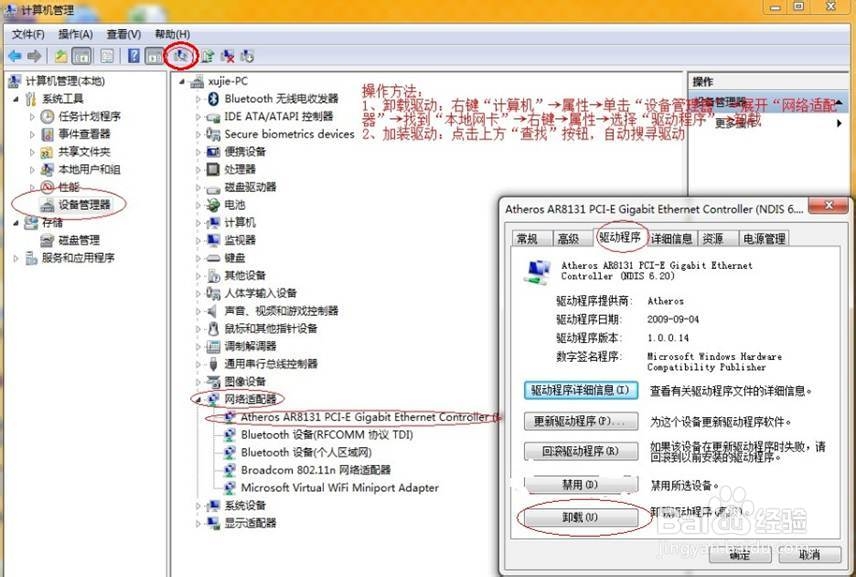Viewport: 856px width, 577px height.
Task: Click the 驱动程序详细信息(I) button
Action: tap(581, 390)
